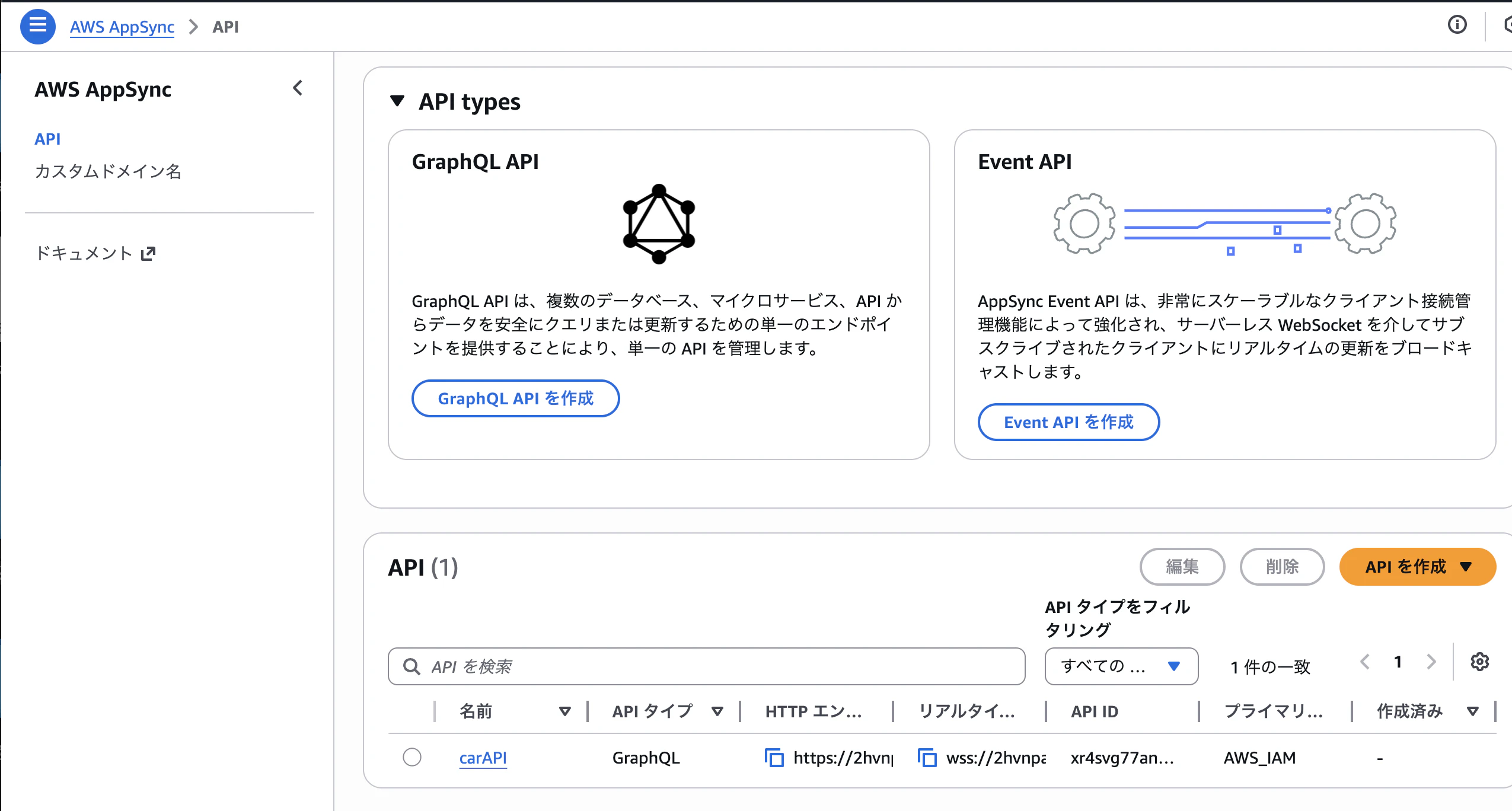Sort by 名前 column
The image size is (1512, 811).
[x=564, y=711]
